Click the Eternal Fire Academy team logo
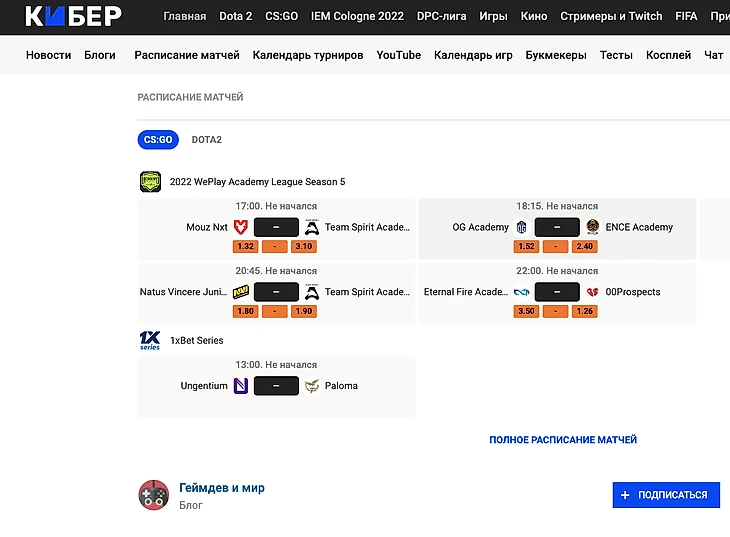Viewport: 730px width, 537px height. coord(521,292)
